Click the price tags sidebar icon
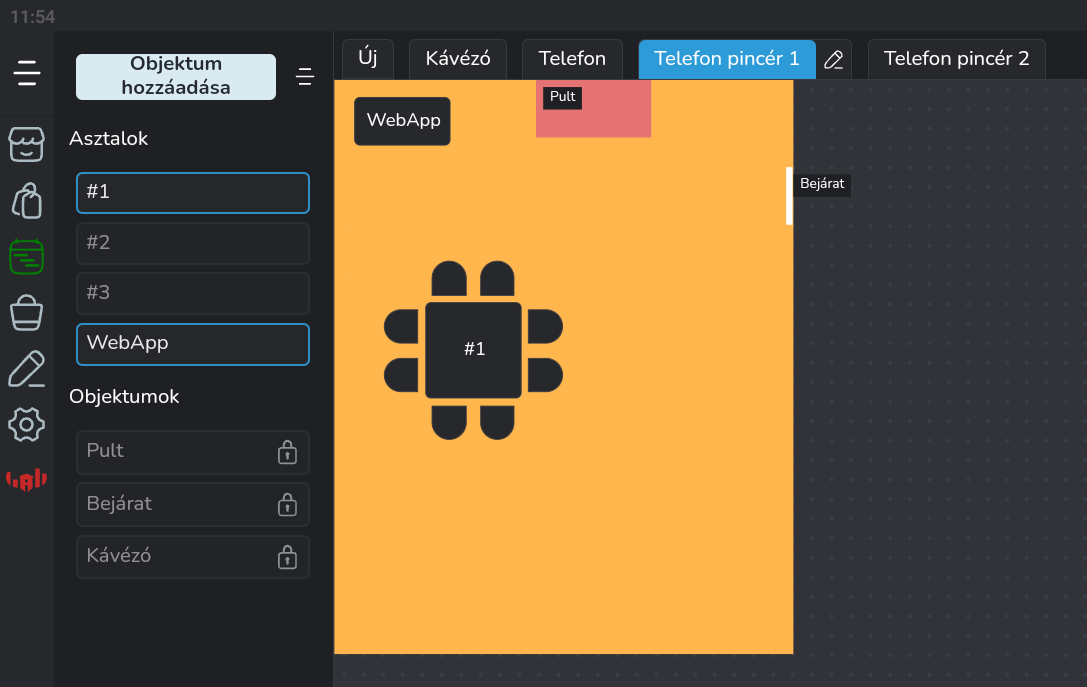Image resolution: width=1087 pixels, height=687 pixels. pyautogui.click(x=27, y=201)
